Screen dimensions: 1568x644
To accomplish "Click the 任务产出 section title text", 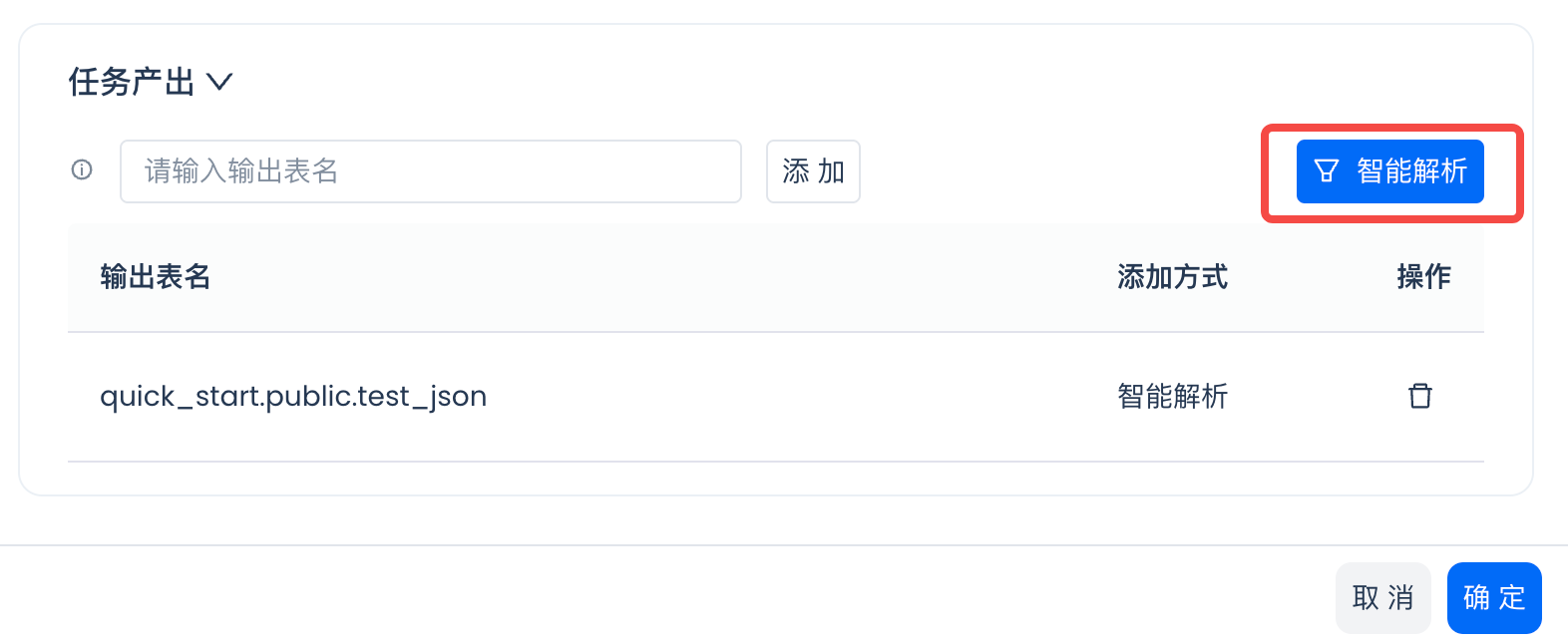I will pos(132,82).
